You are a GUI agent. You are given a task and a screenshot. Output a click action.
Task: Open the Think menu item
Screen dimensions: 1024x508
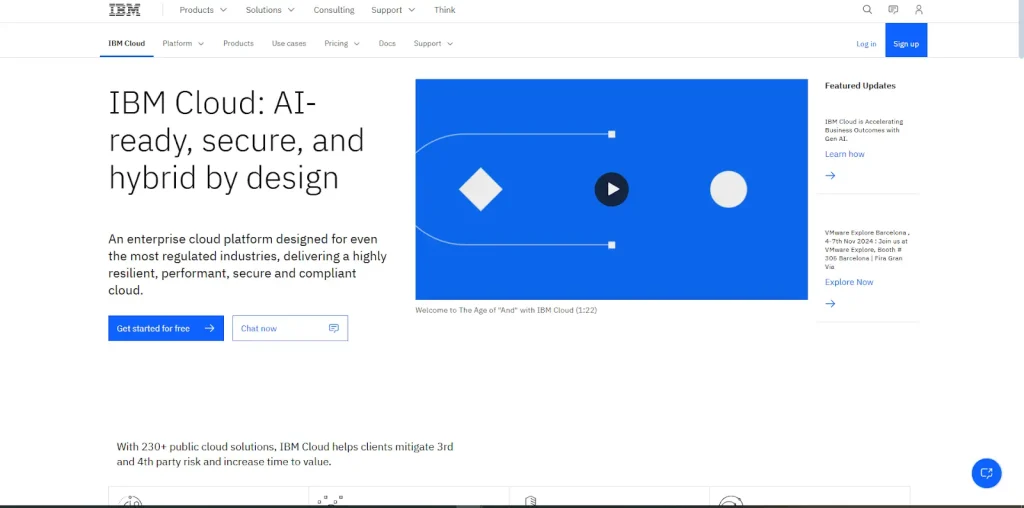pos(445,10)
